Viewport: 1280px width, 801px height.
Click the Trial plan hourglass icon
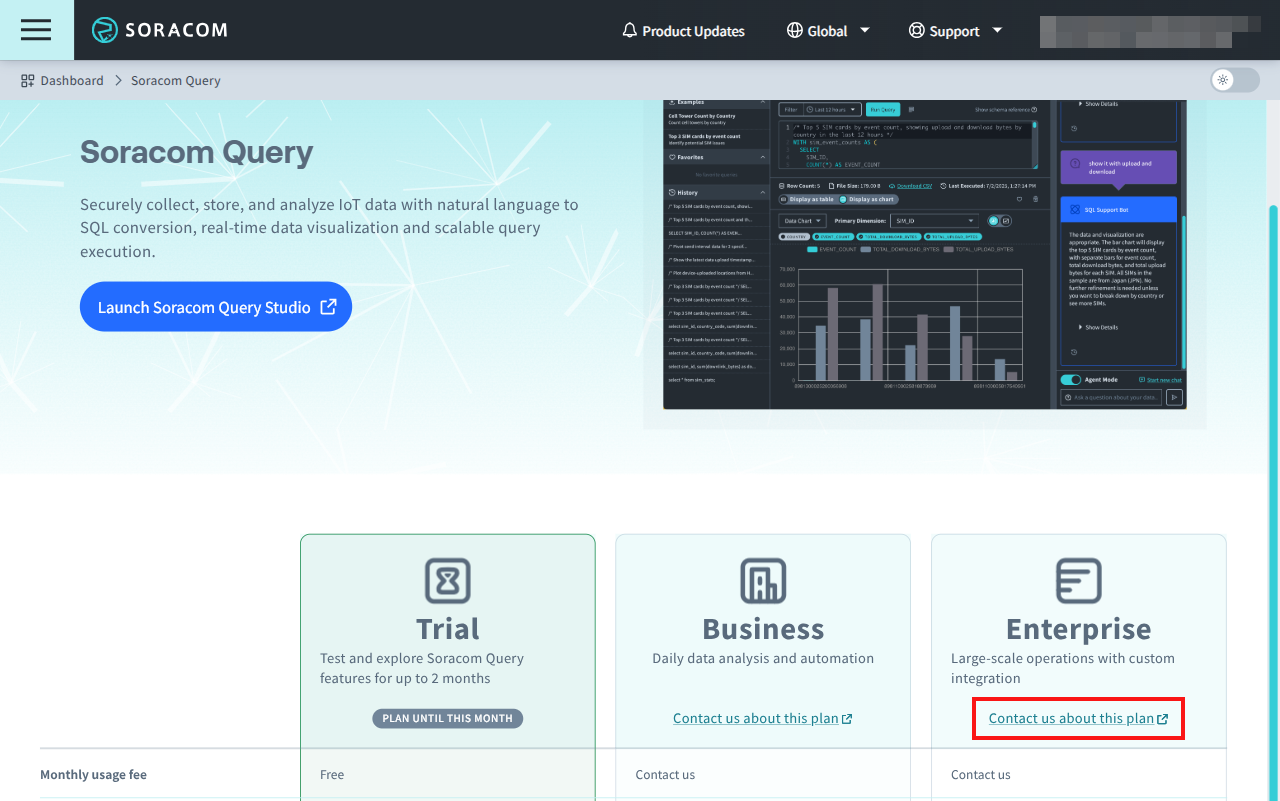click(447, 580)
